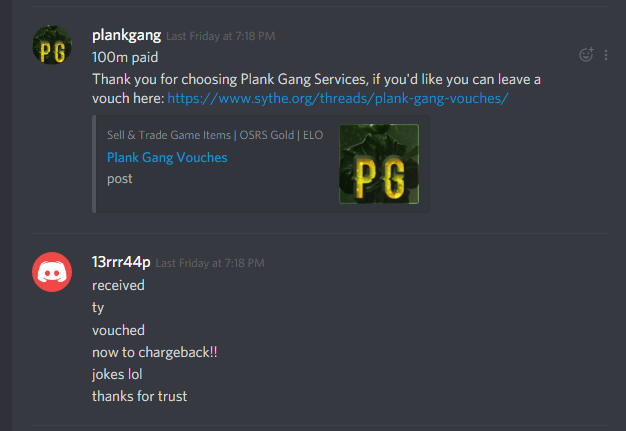Open the Plank Gang Vouches embed title
Viewport: 626px width, 431px height.
(x=167, y=157)
